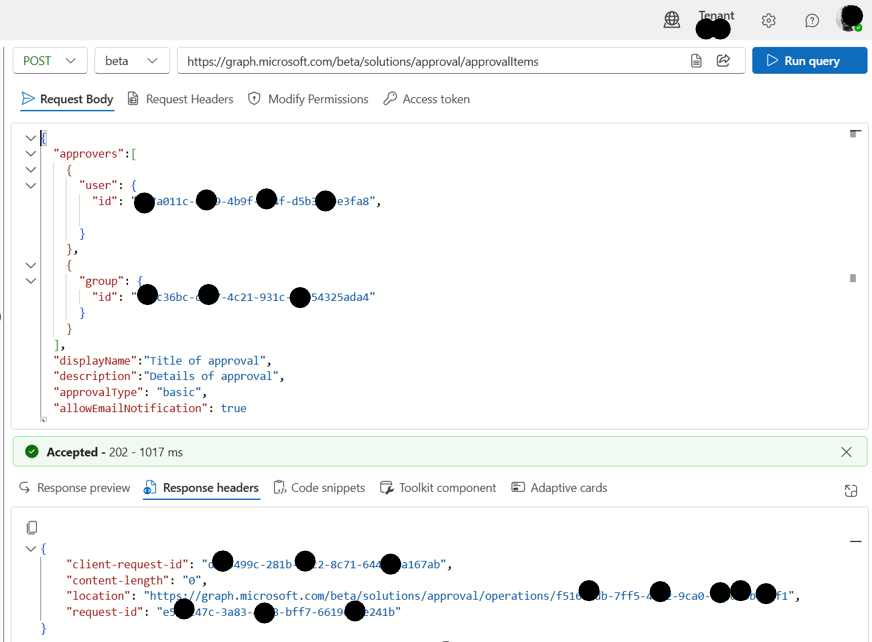Click the Tenant label at top
The image size is (872, 642).
tap(716, 15)
